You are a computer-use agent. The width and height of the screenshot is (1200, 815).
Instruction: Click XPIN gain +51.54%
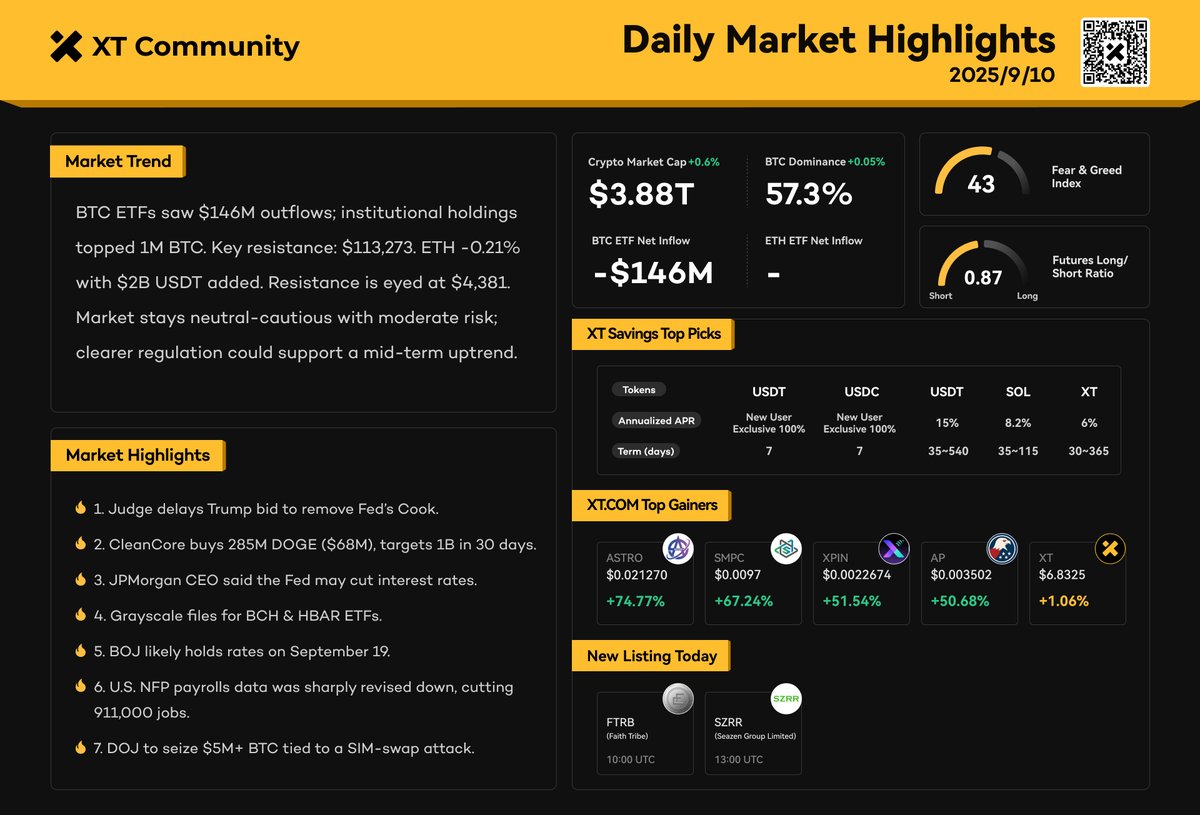point(852,601)
